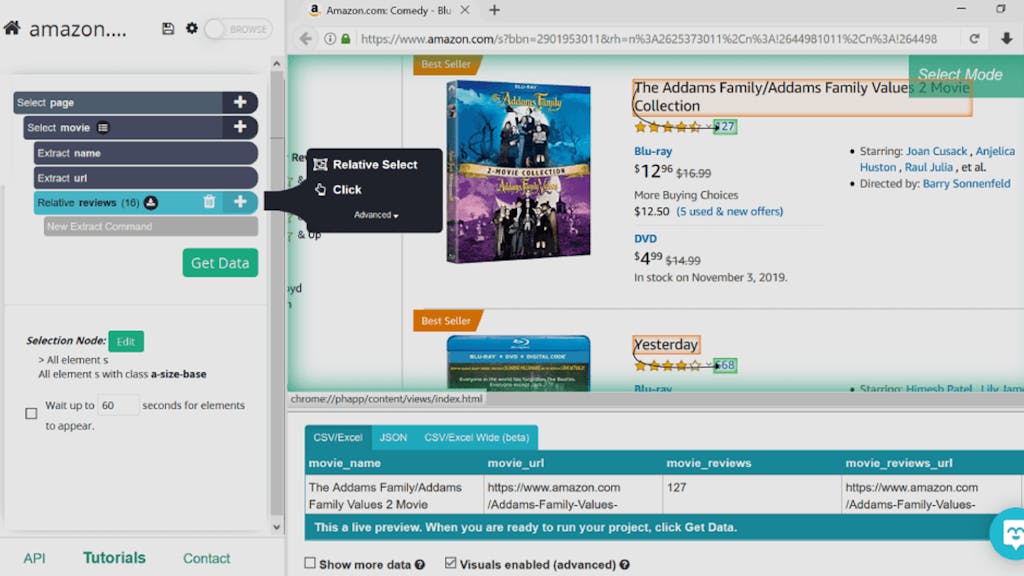Click the list icon beside Select movie

click(103, 127)
